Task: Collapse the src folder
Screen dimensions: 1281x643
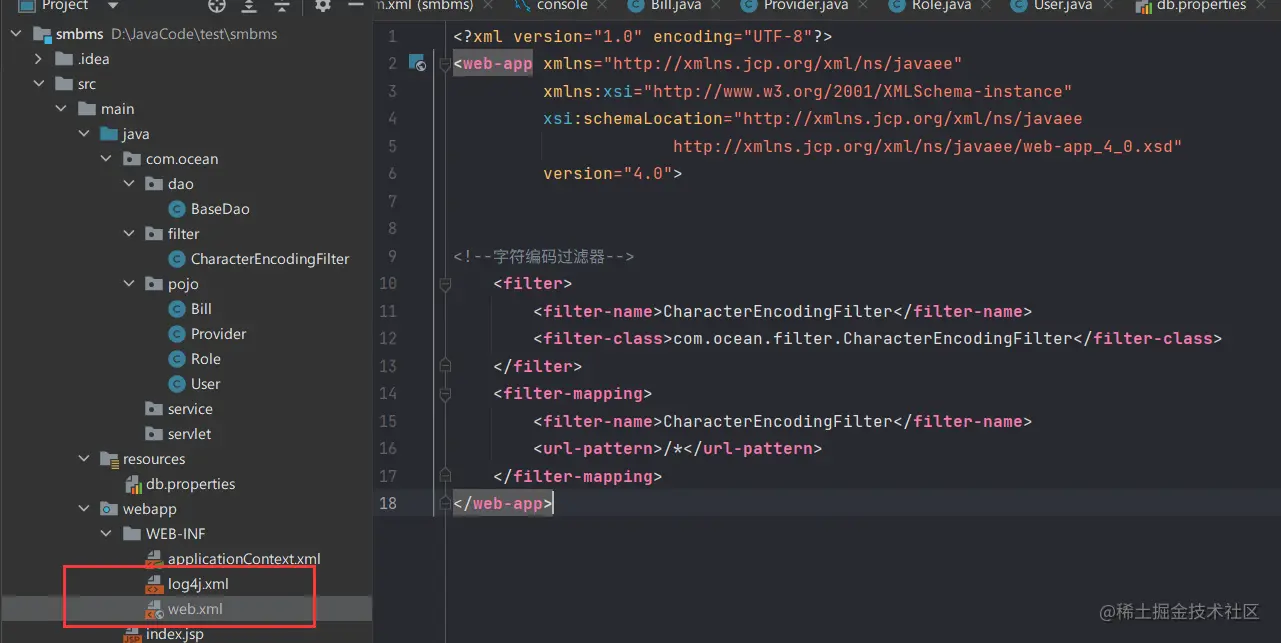Action: pyautogui.click(x=38, y=84)
